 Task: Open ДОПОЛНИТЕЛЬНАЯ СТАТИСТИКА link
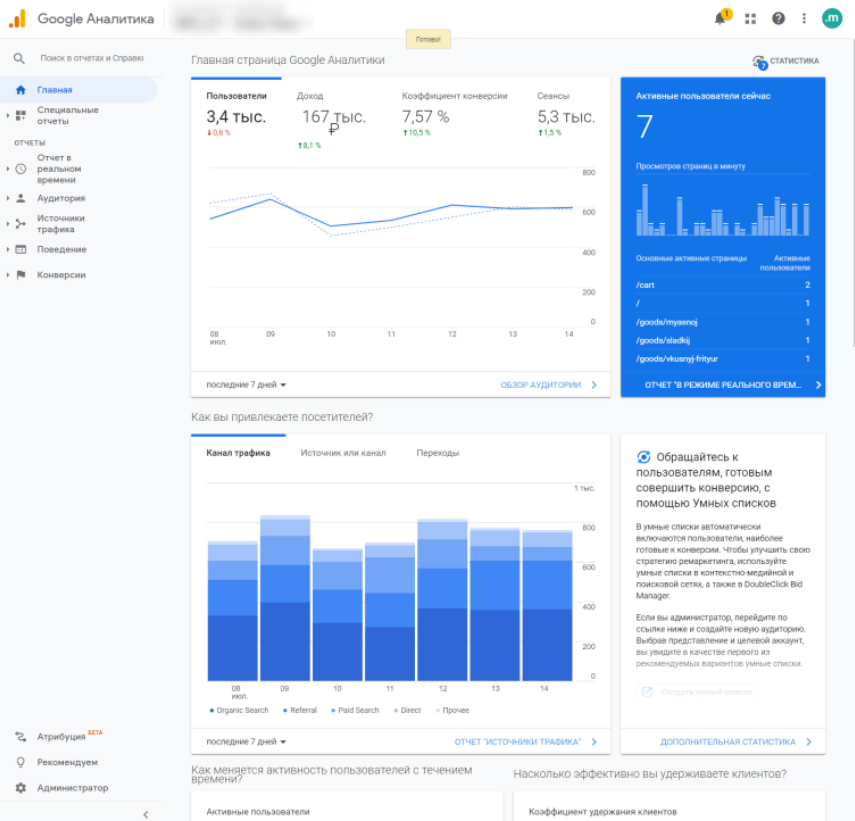pyautogui.click(x=727, y=742)
